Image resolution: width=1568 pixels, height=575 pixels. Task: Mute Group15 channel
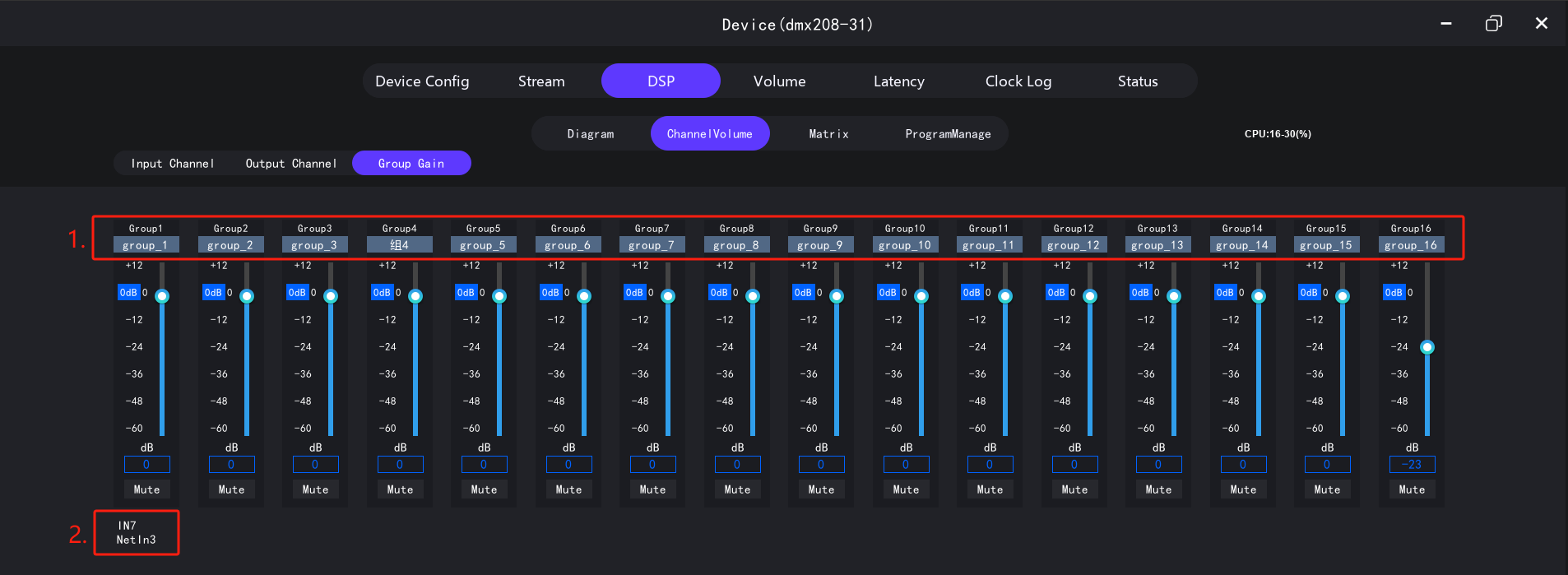click(x=1328, y=489)
